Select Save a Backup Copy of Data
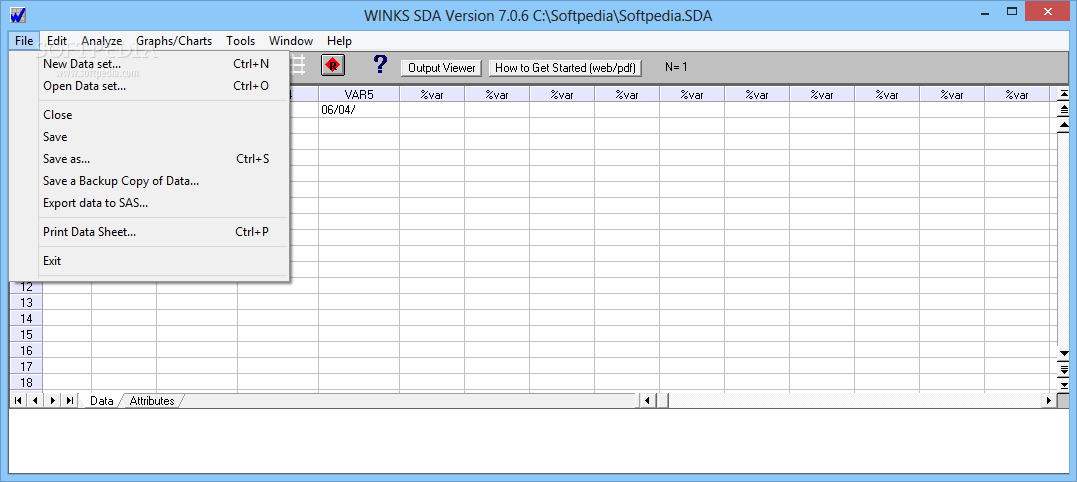 tap(155, 181)
